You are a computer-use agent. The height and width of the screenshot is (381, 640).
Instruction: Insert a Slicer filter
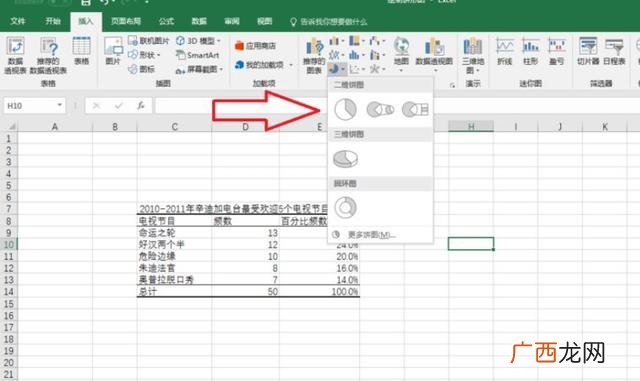[588, 51]
